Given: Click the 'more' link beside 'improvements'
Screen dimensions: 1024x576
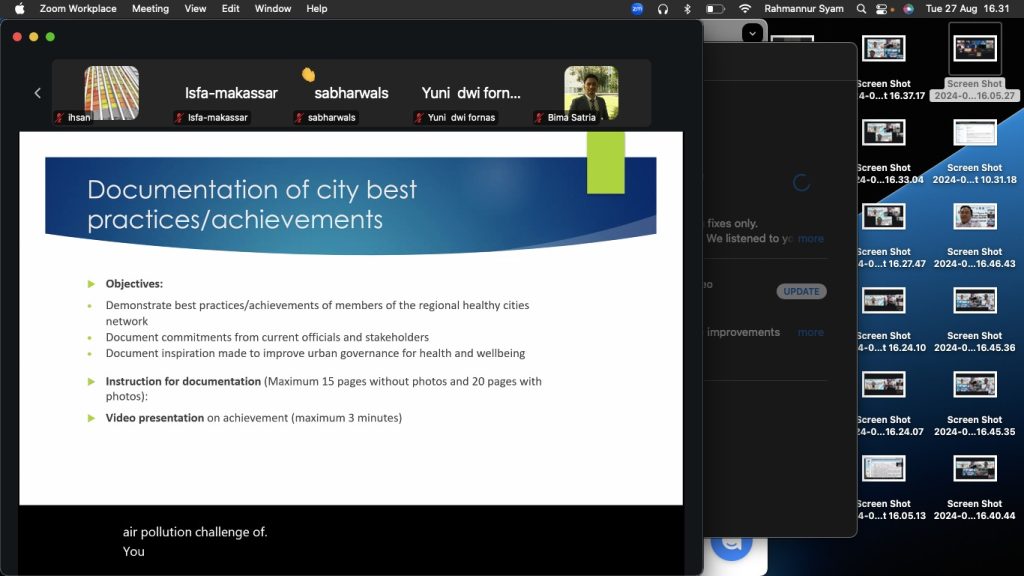Looking at the screenshot, I should pos(810,332).
